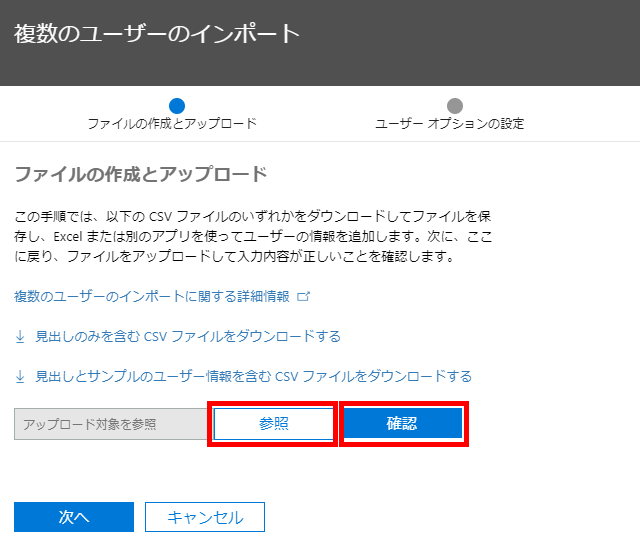Click the 複数のユーザーのインポート dialog title
640x554 pixels.
157,33
